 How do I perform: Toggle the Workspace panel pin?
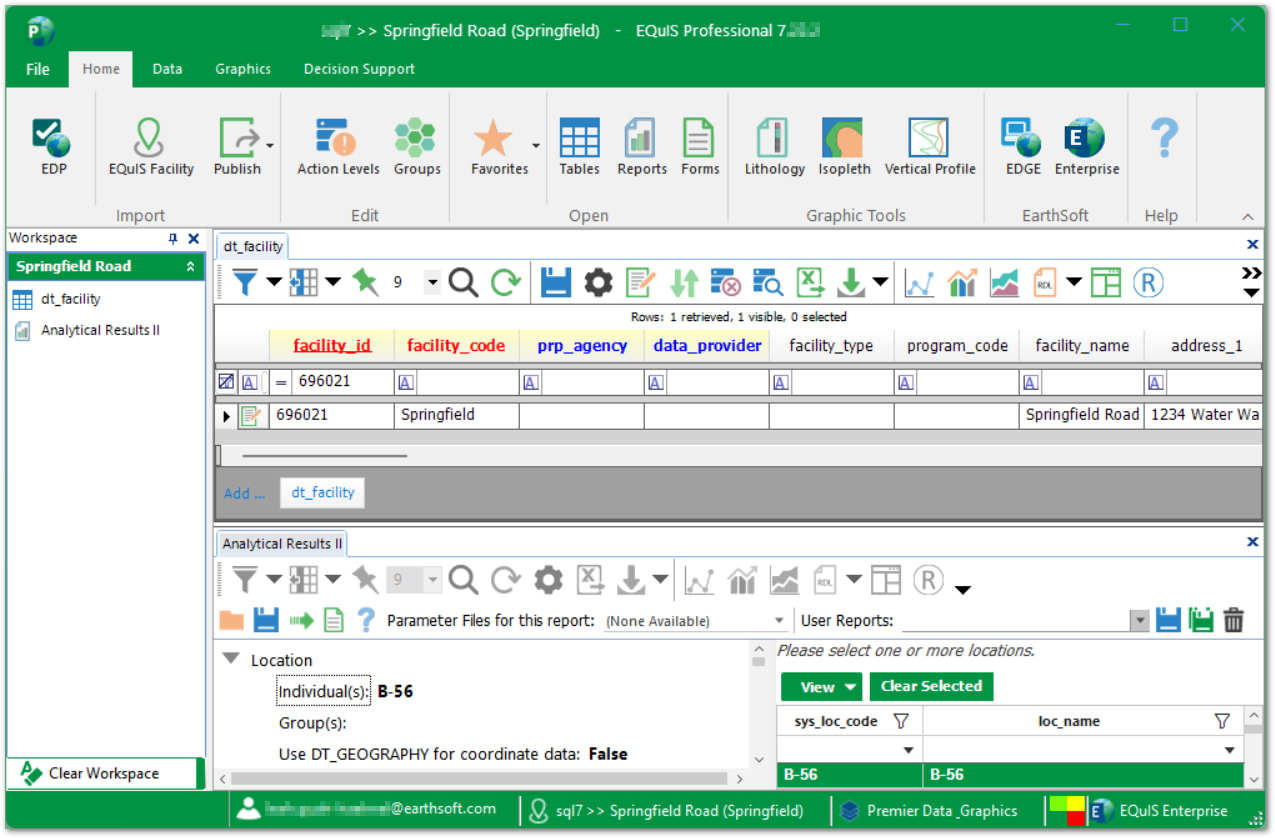click(x=173, y=239)
